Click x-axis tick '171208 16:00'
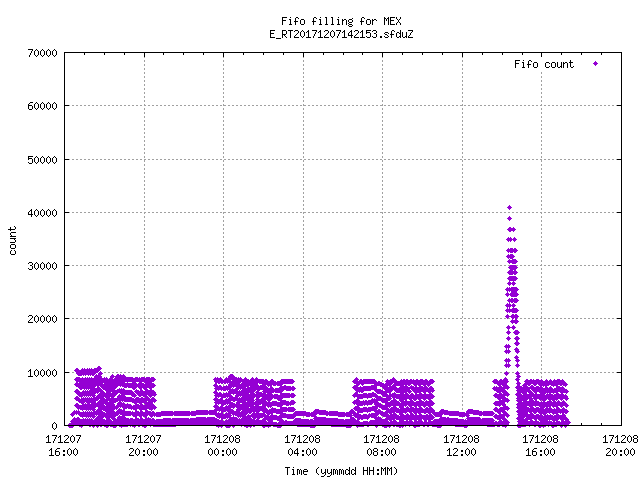The image size is (640, 480). (541, 446)
